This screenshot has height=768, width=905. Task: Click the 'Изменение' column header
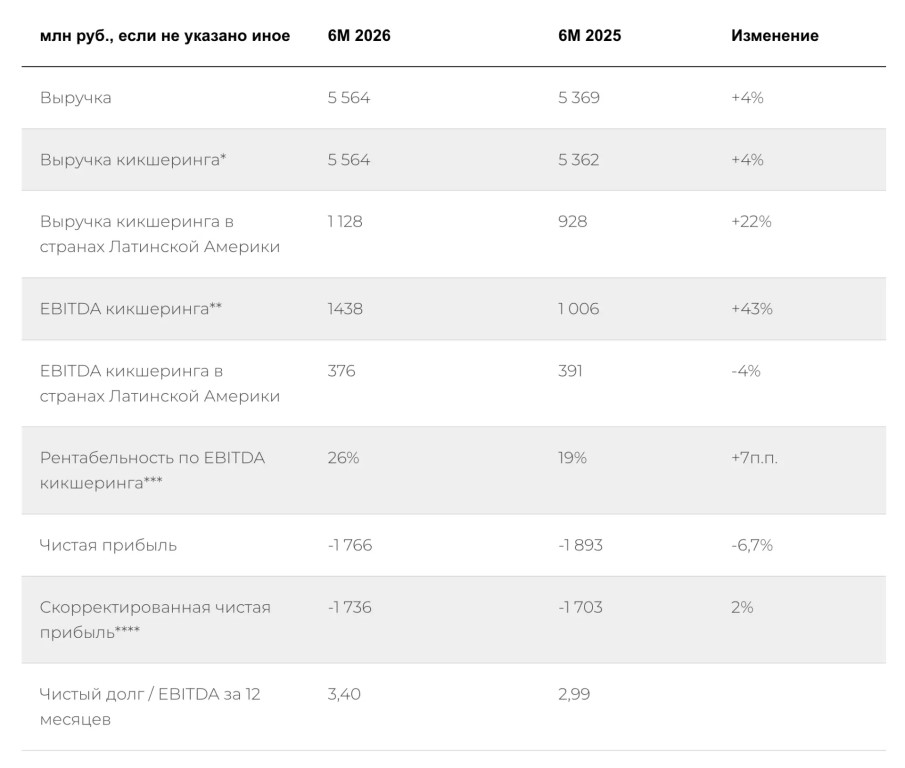775,36
